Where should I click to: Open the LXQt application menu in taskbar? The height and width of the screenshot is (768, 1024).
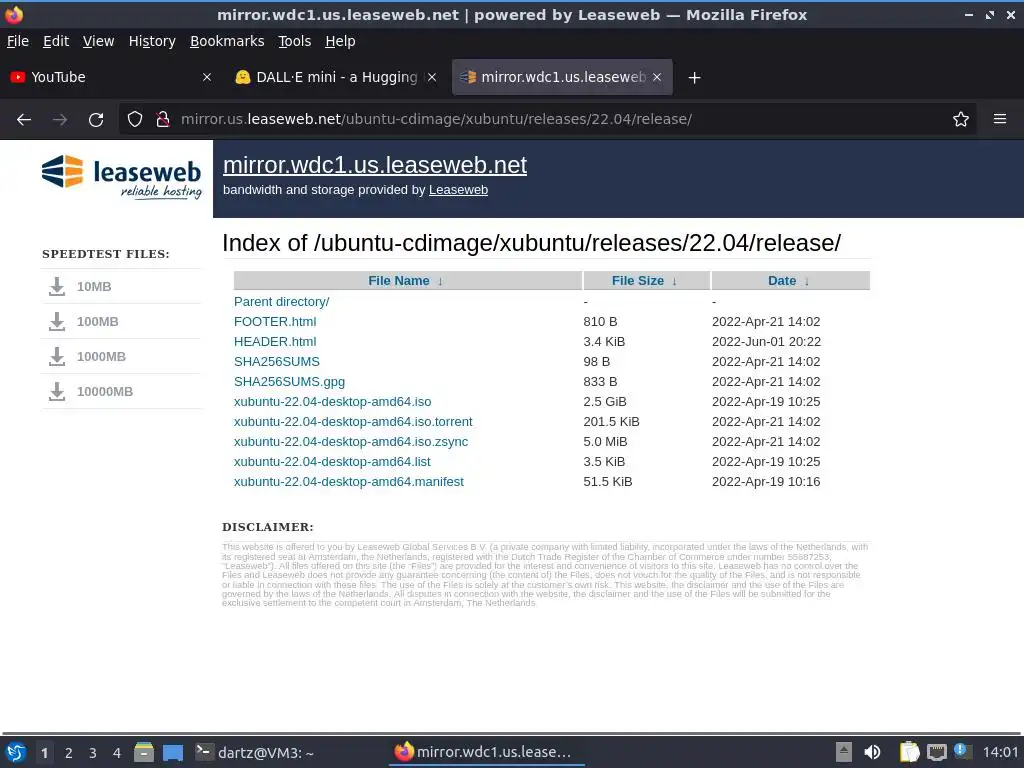[16, 753]
